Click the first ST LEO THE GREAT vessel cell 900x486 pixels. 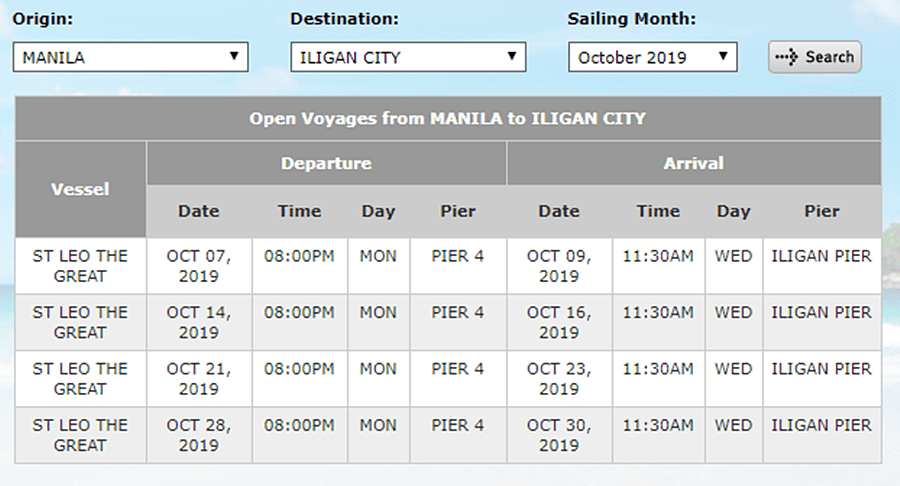(80, 266)
